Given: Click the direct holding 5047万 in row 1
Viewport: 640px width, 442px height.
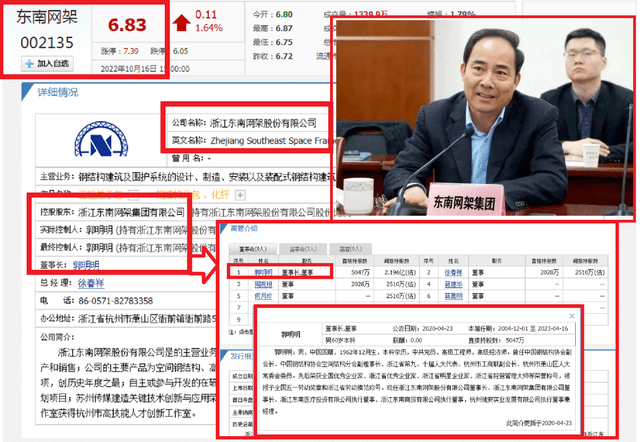Looking at the screenshot, I should pos(360,272).
